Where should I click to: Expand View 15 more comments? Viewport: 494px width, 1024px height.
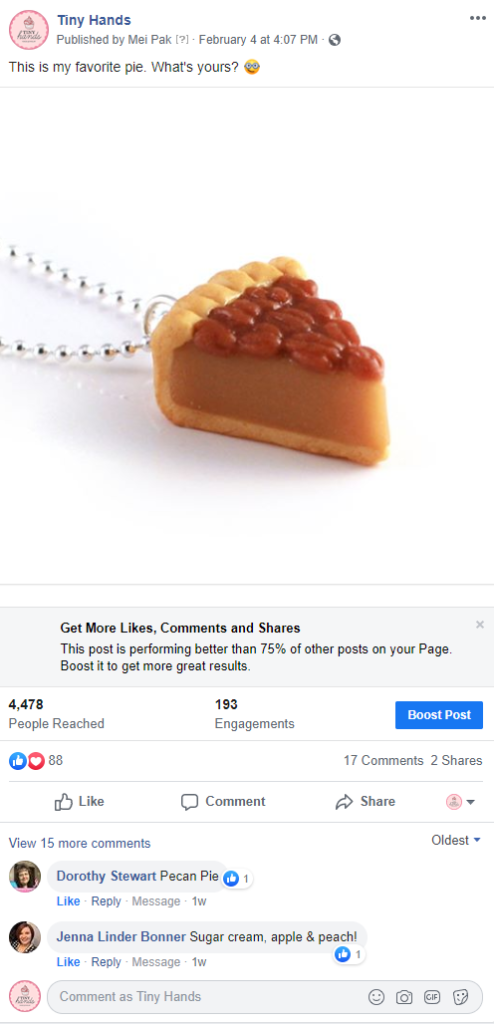pos(80,843)
